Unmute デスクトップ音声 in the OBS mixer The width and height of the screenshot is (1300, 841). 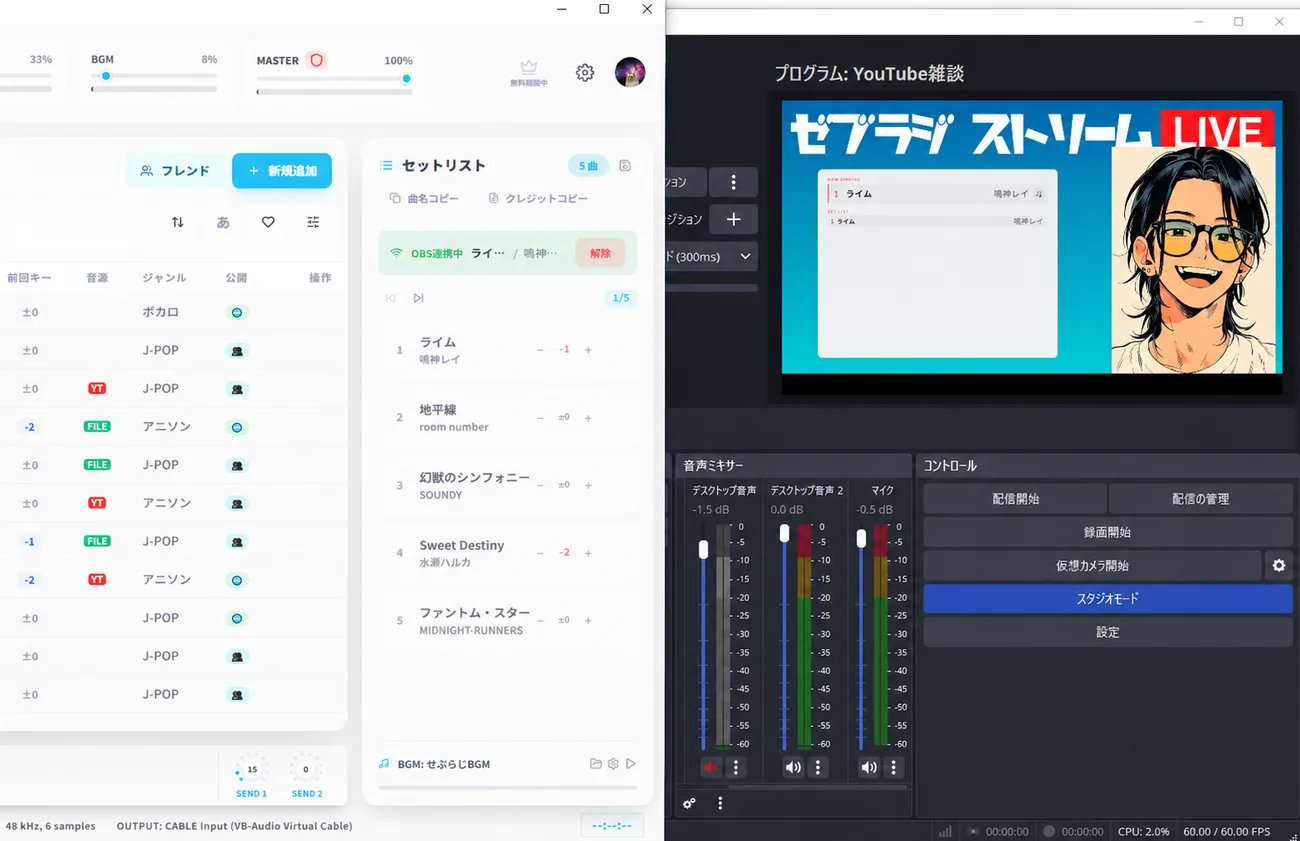[711, 768]
